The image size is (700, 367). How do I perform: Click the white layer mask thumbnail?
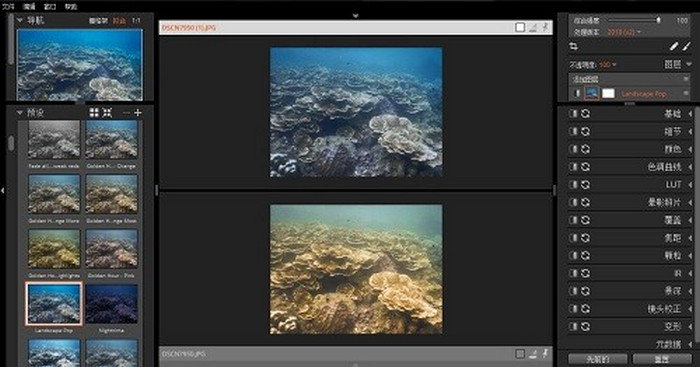[x=608, y=93]
